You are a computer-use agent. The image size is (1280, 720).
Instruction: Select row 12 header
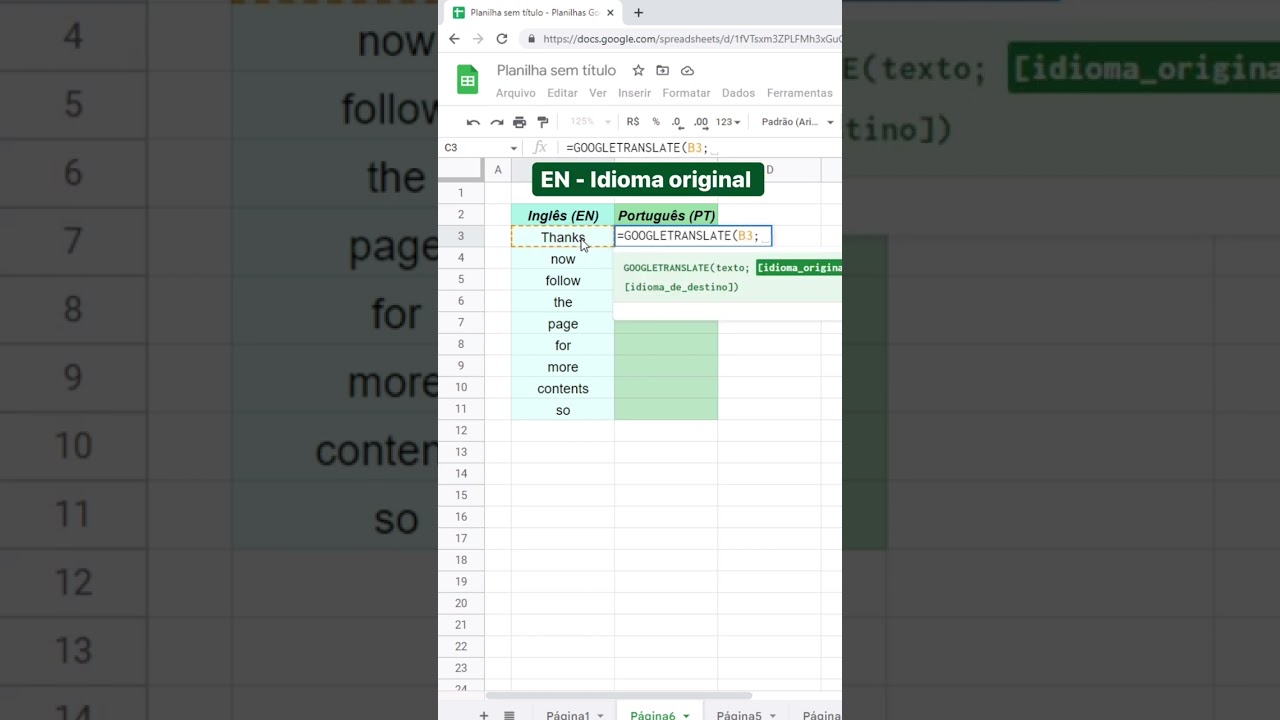point(461,431)
